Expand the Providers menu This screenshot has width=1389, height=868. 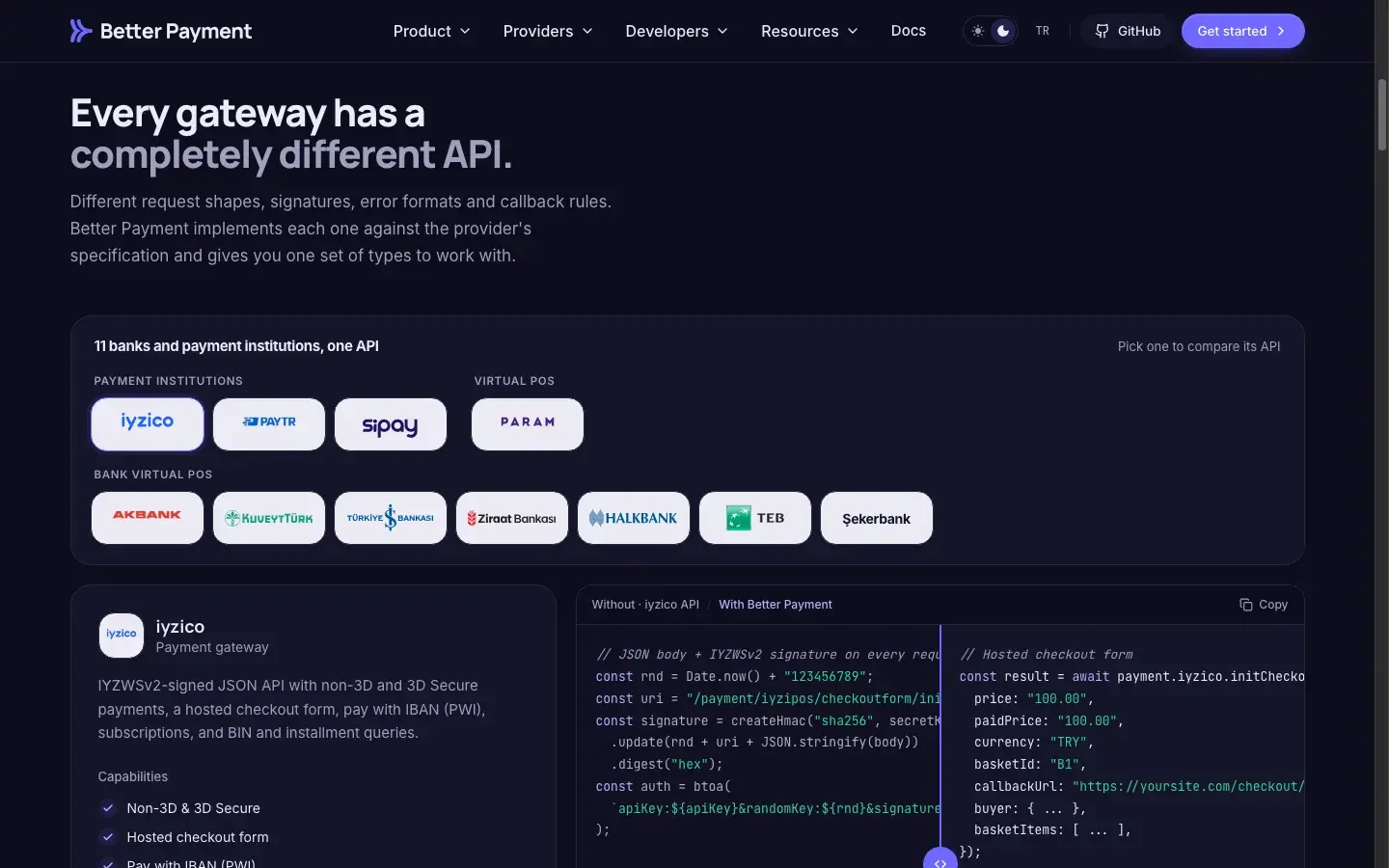548,31
